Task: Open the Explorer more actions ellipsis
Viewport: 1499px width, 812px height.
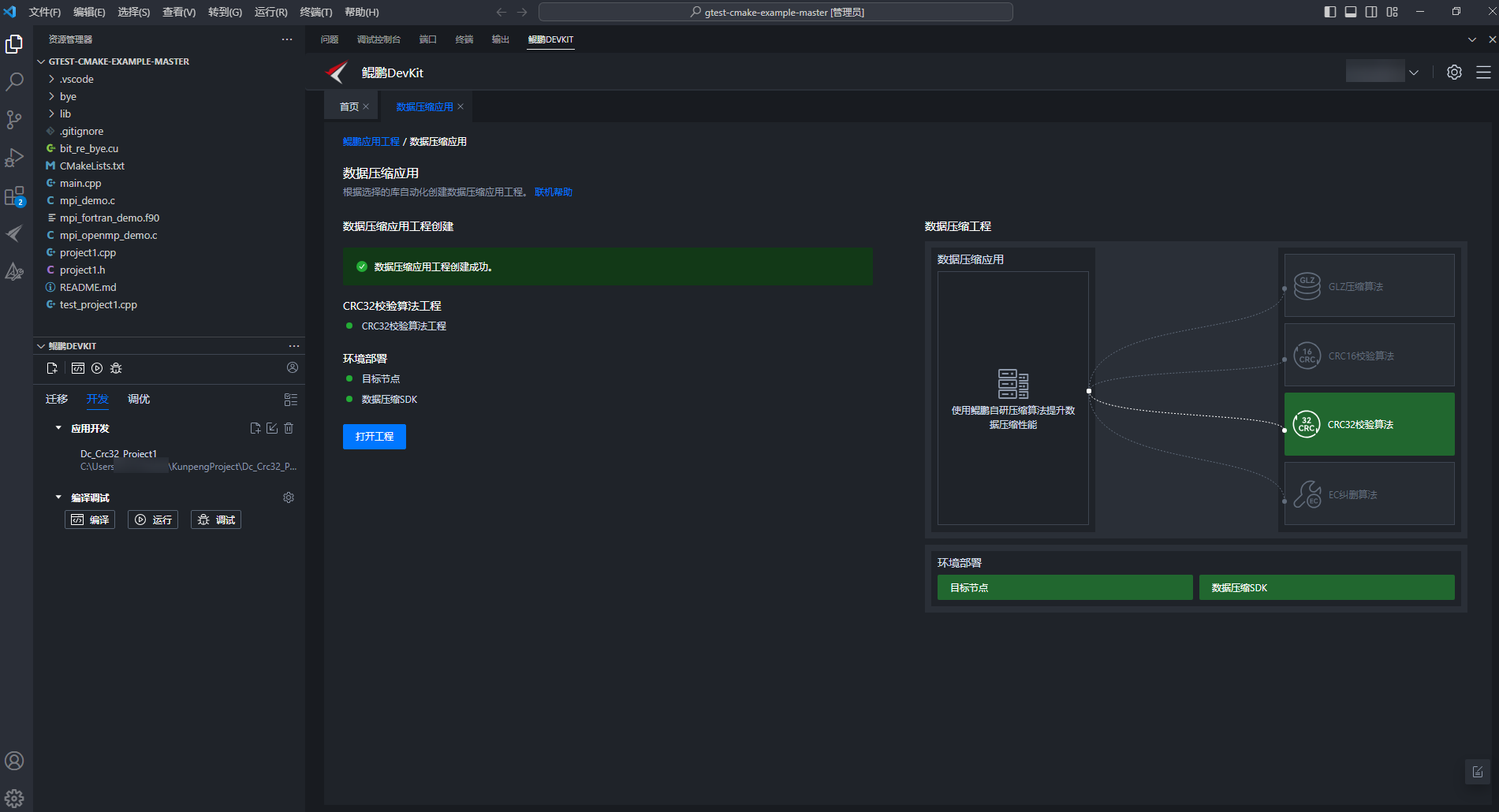Action: click(287, 39)
